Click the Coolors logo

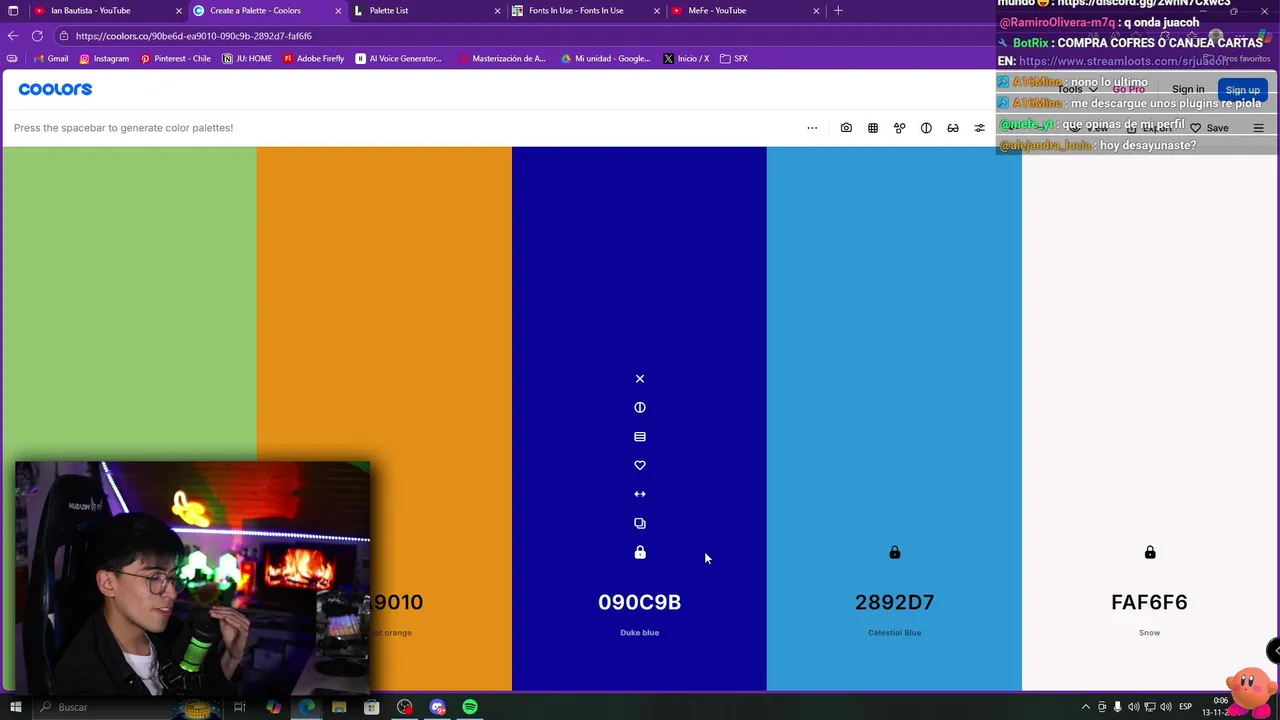[55, 89]
